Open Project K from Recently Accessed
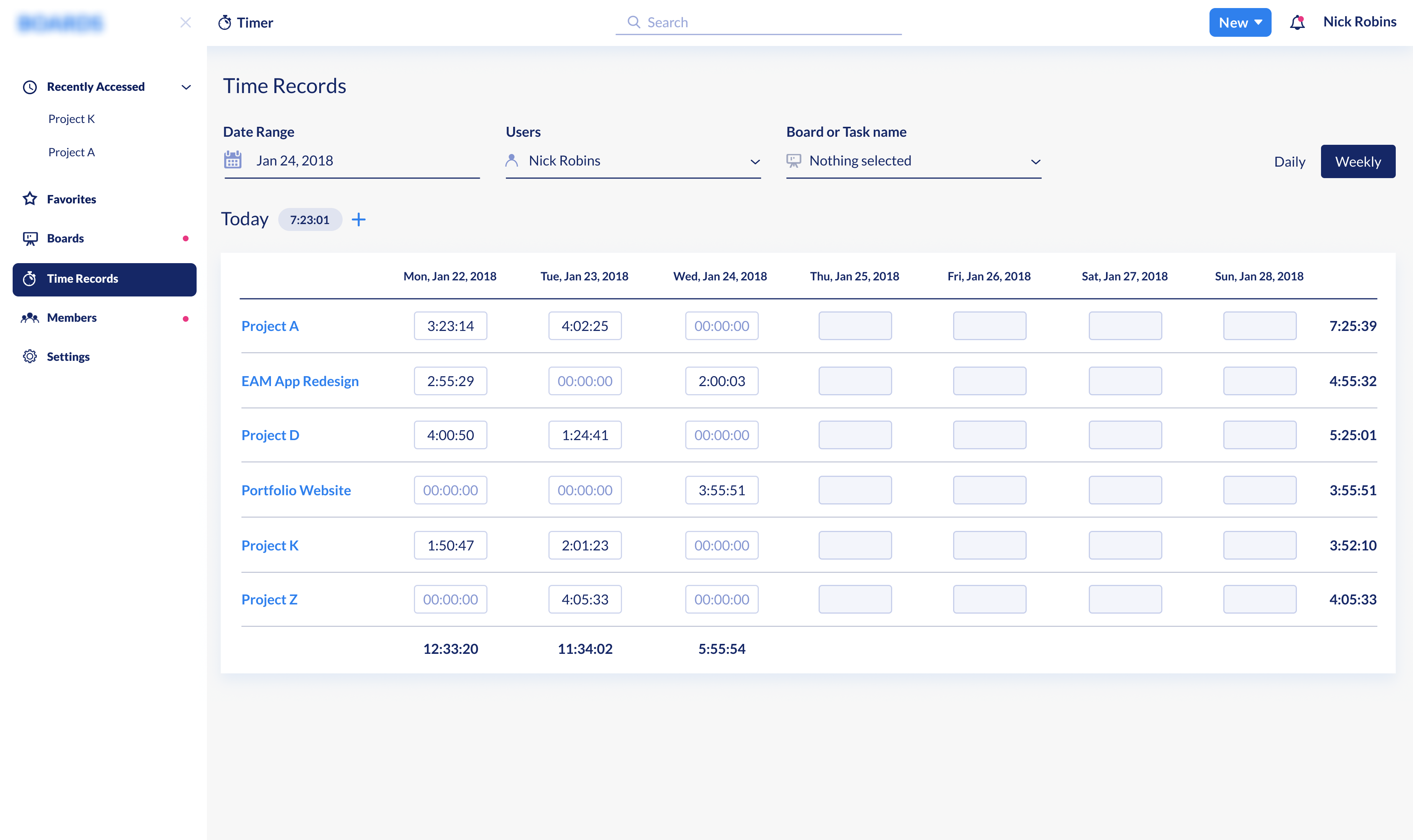The width and height of the screenshot is (1413, 840). (72, 118)
